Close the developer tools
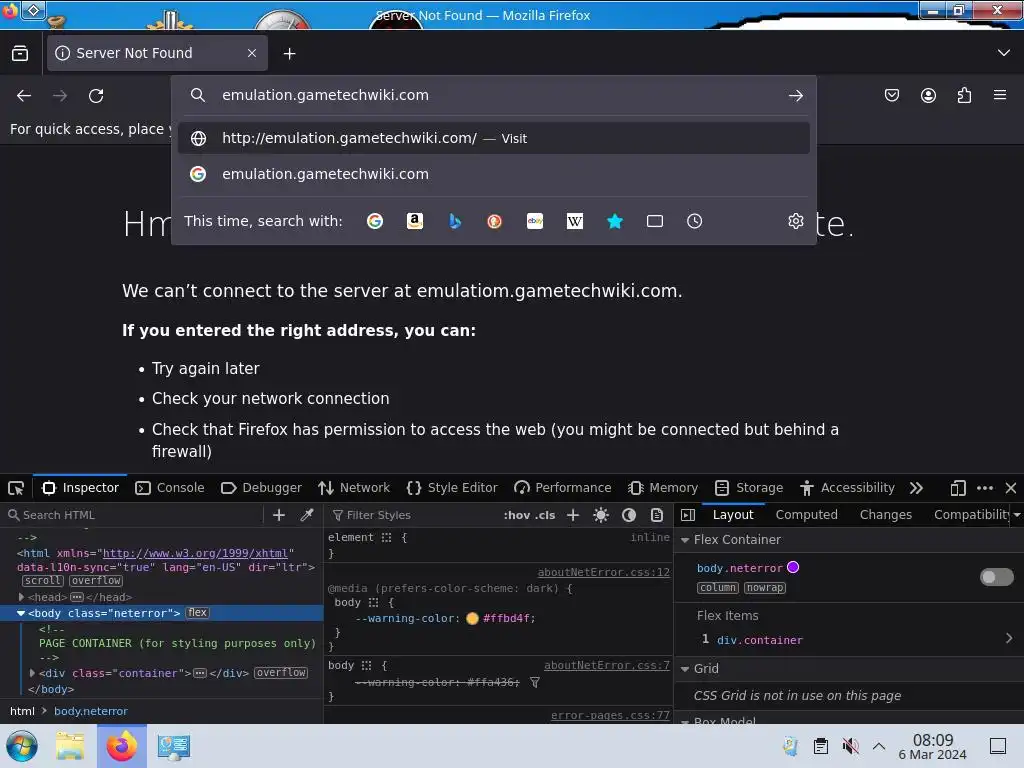1024x768 pixels. pos(1011,488)
